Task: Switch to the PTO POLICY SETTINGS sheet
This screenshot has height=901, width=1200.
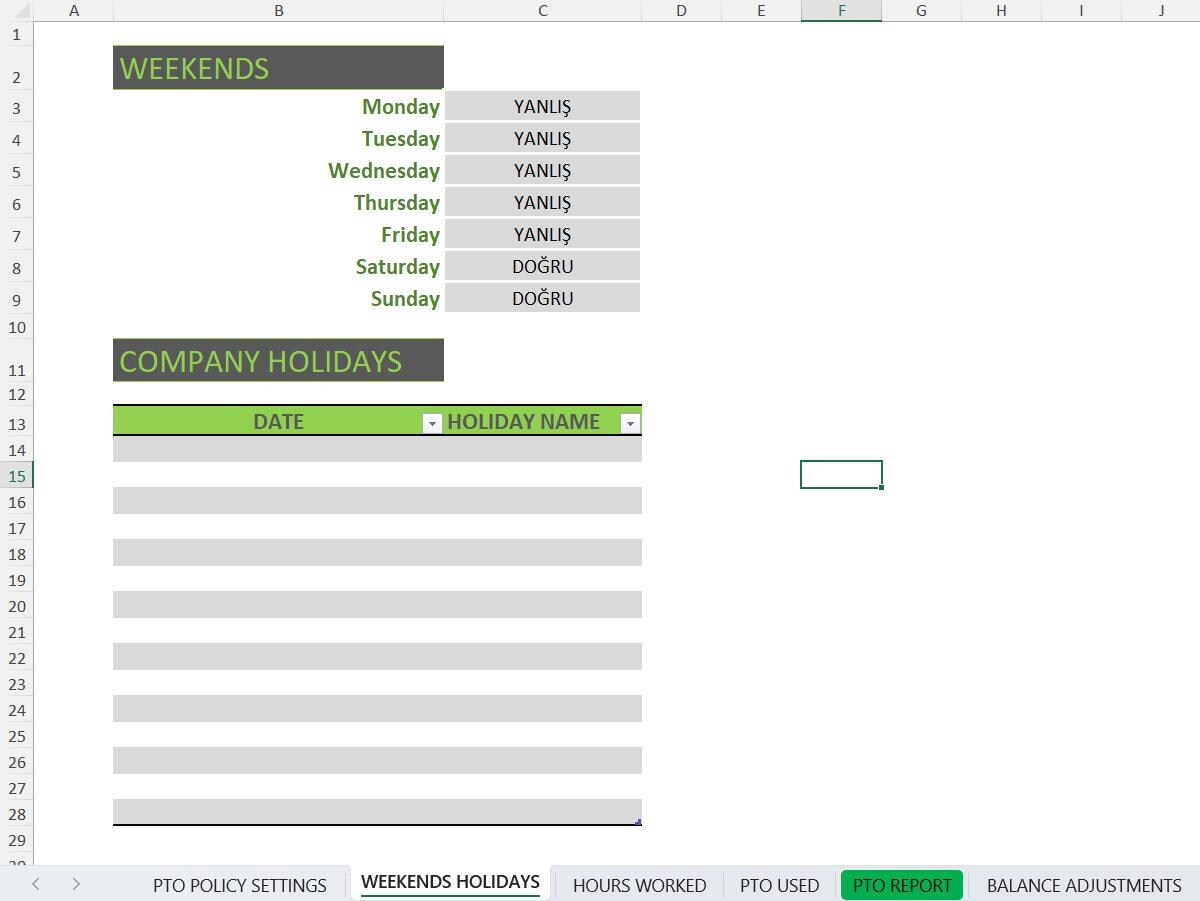Action: tap(239, 884)
